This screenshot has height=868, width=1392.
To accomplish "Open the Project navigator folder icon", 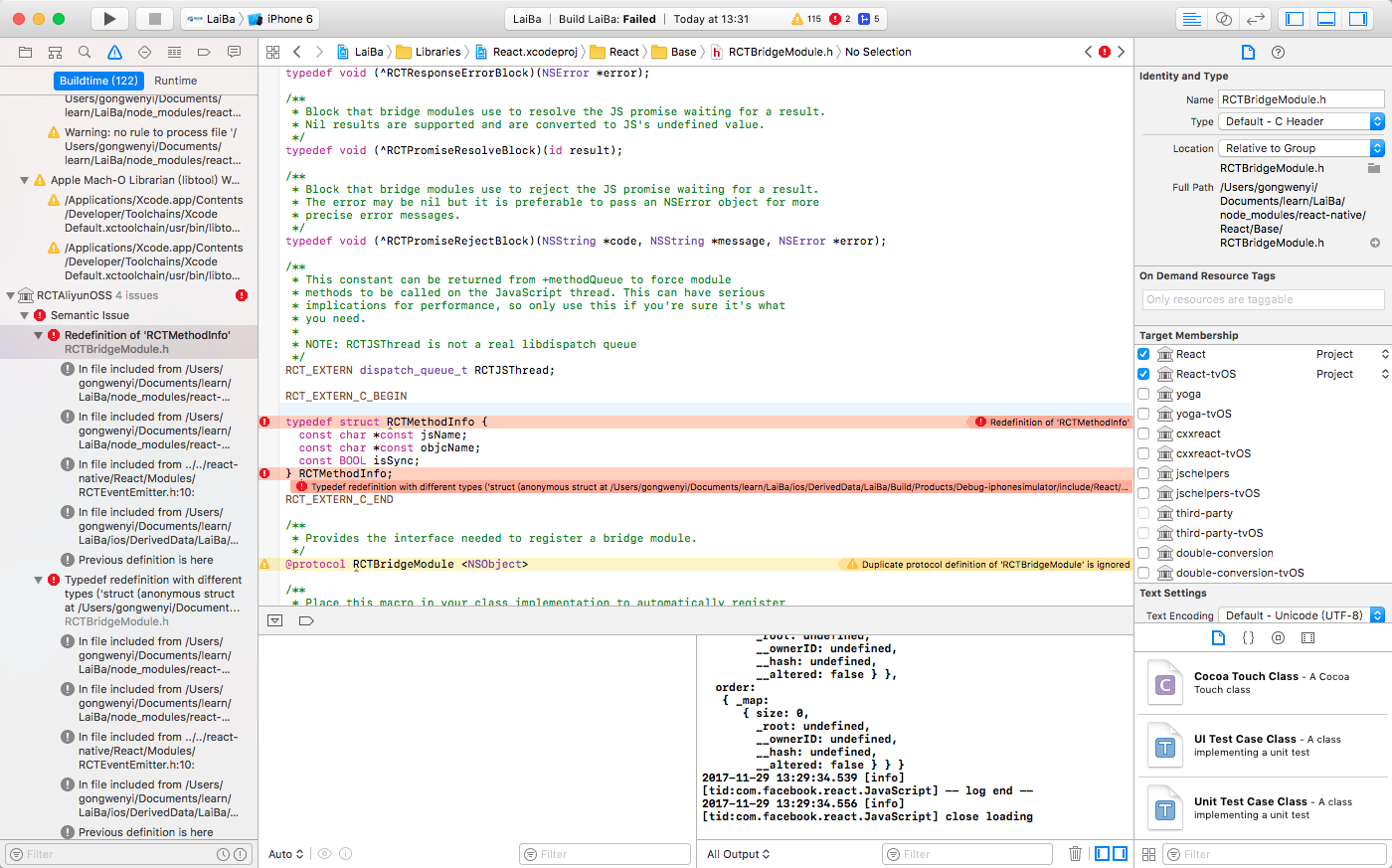I will pyautogui.click(x=26, y=52).
